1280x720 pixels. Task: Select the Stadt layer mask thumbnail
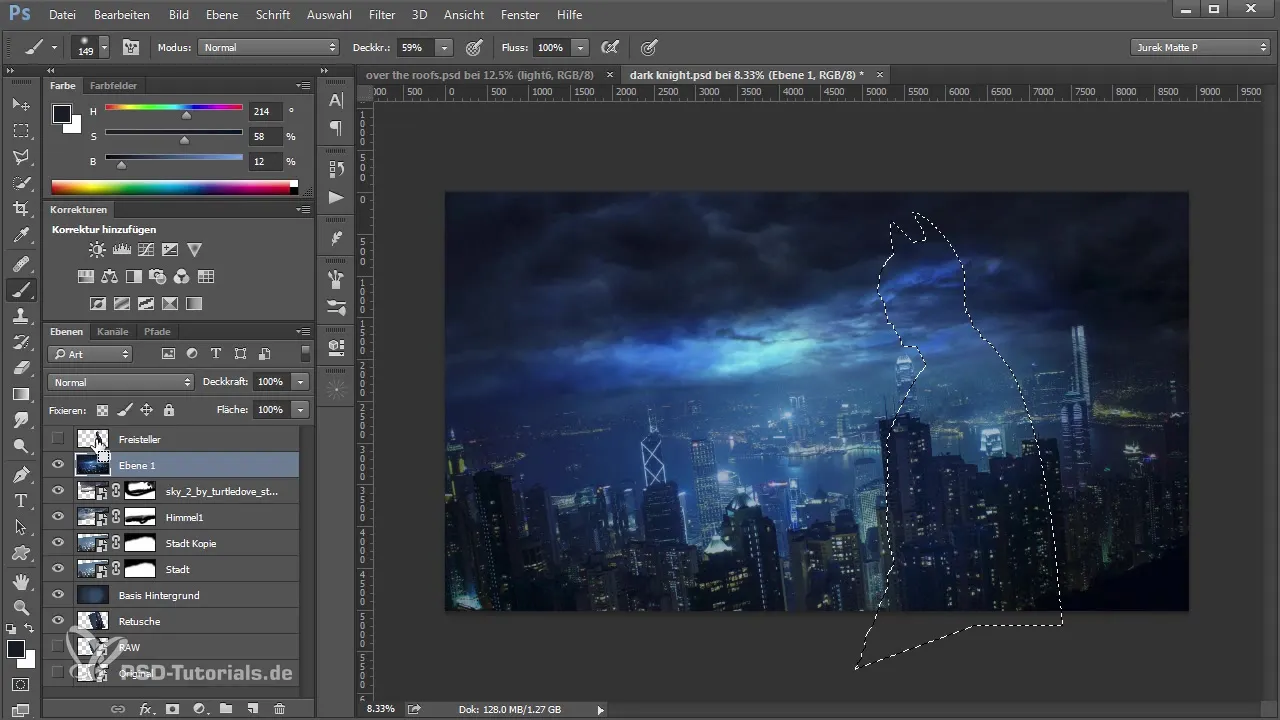[x=141, y=569]
